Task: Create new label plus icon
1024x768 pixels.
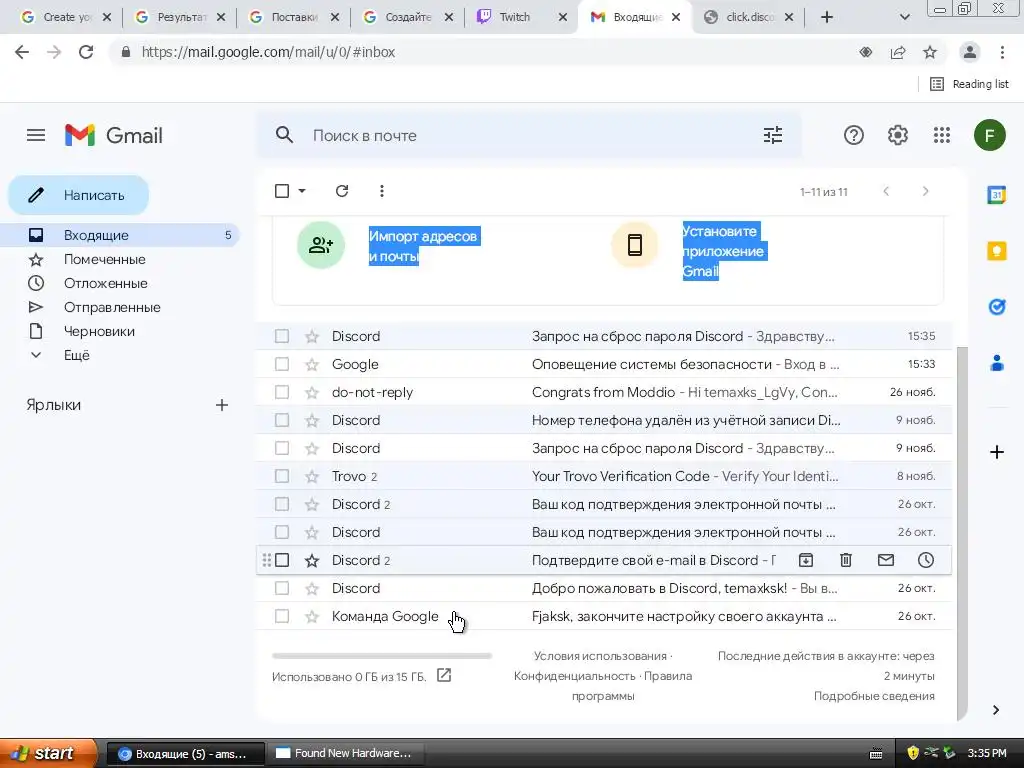Action: tap(222, 405)
